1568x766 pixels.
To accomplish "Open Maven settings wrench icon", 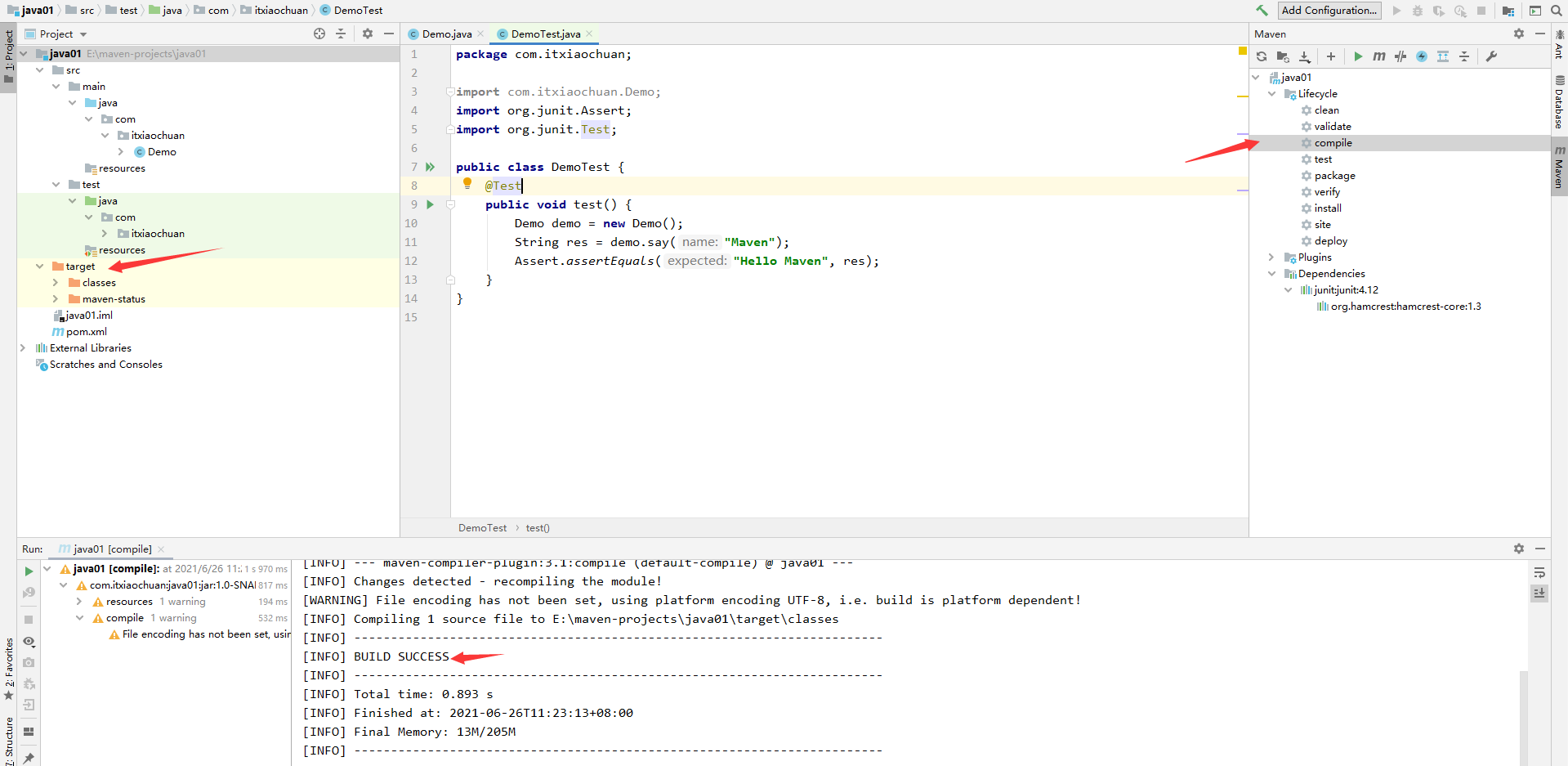I will (1491, 56).
